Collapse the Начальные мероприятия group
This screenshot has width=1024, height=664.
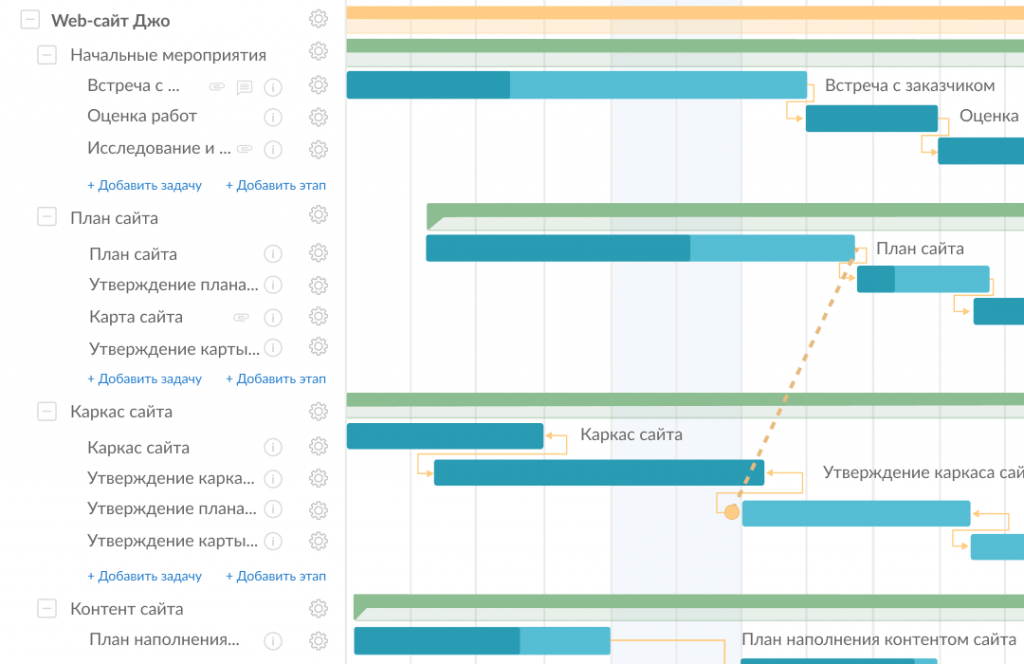[47, 55]
